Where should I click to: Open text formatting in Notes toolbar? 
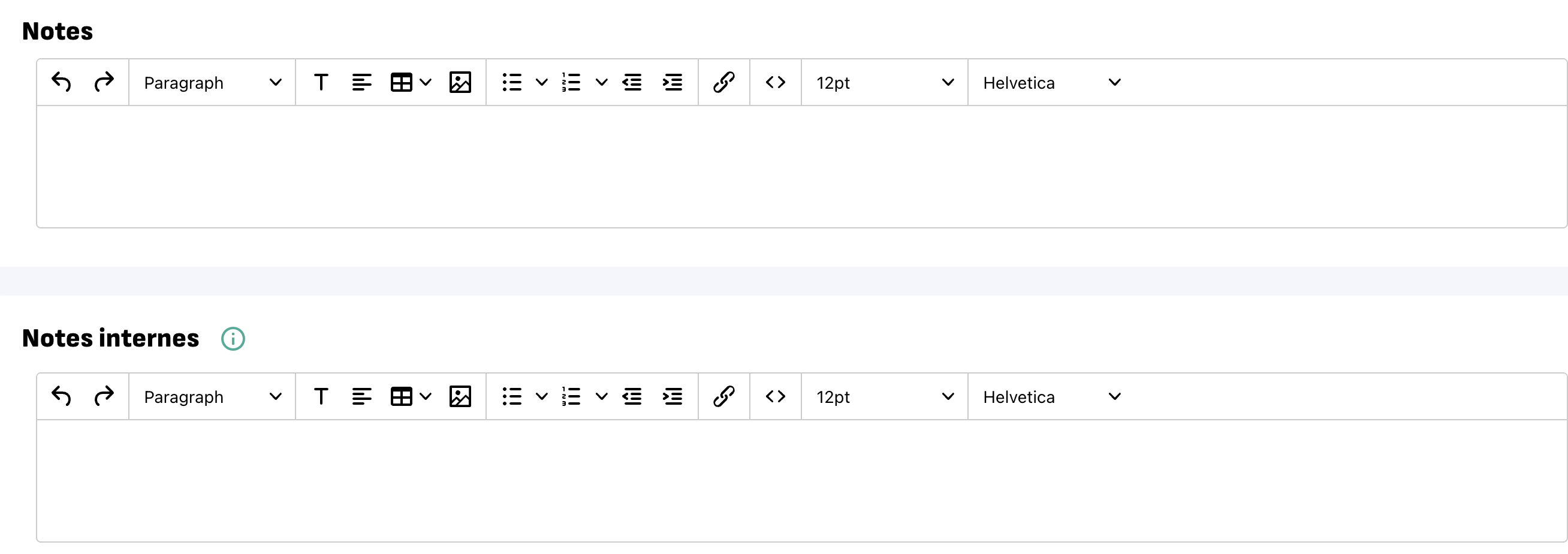tap(321, 82)
